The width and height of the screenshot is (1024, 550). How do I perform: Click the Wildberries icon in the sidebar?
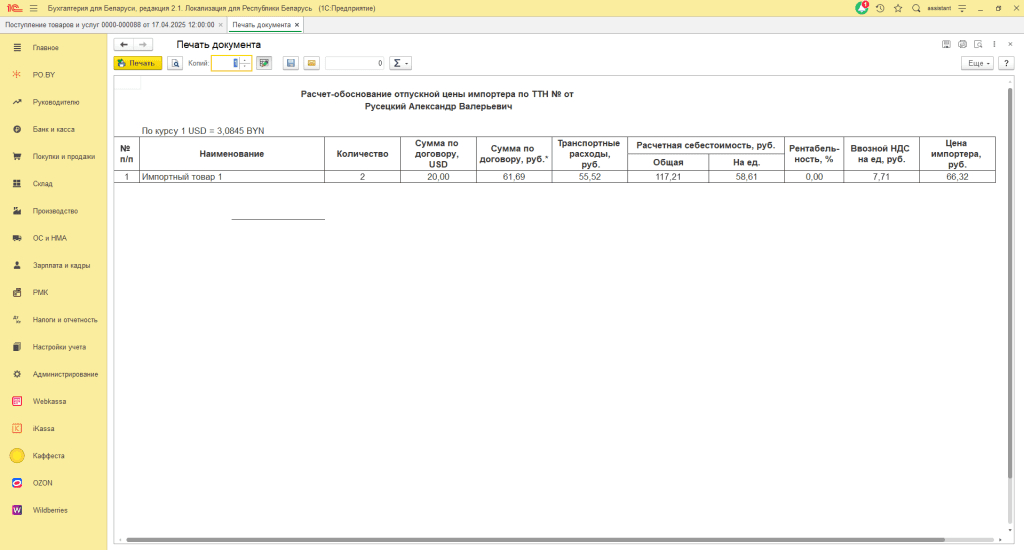(17, 511)
